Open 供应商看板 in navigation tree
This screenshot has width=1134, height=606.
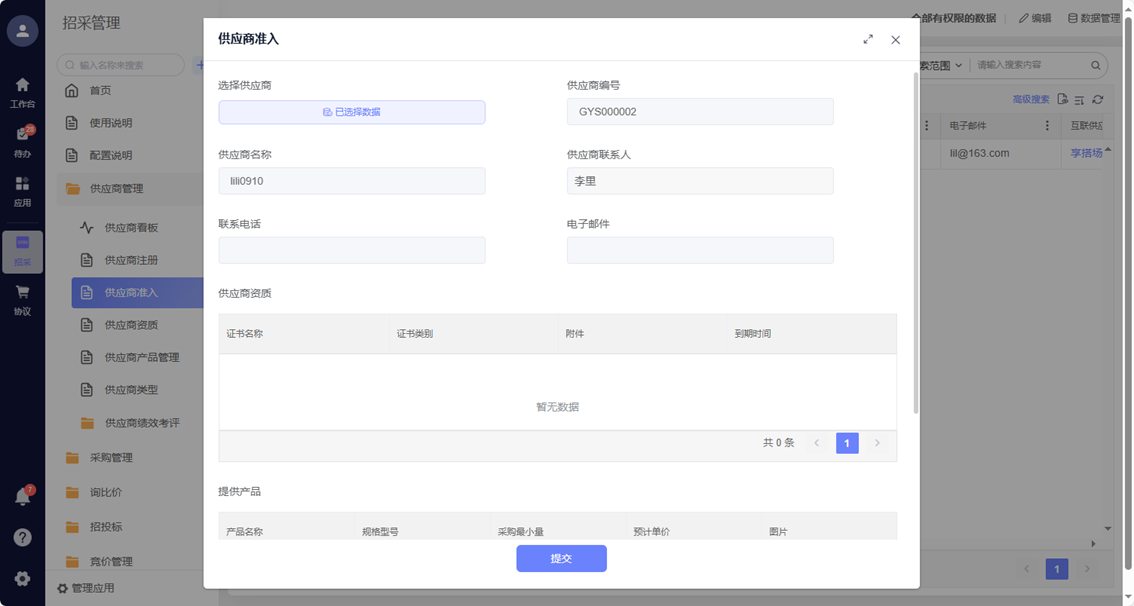(x=131, y=228)
